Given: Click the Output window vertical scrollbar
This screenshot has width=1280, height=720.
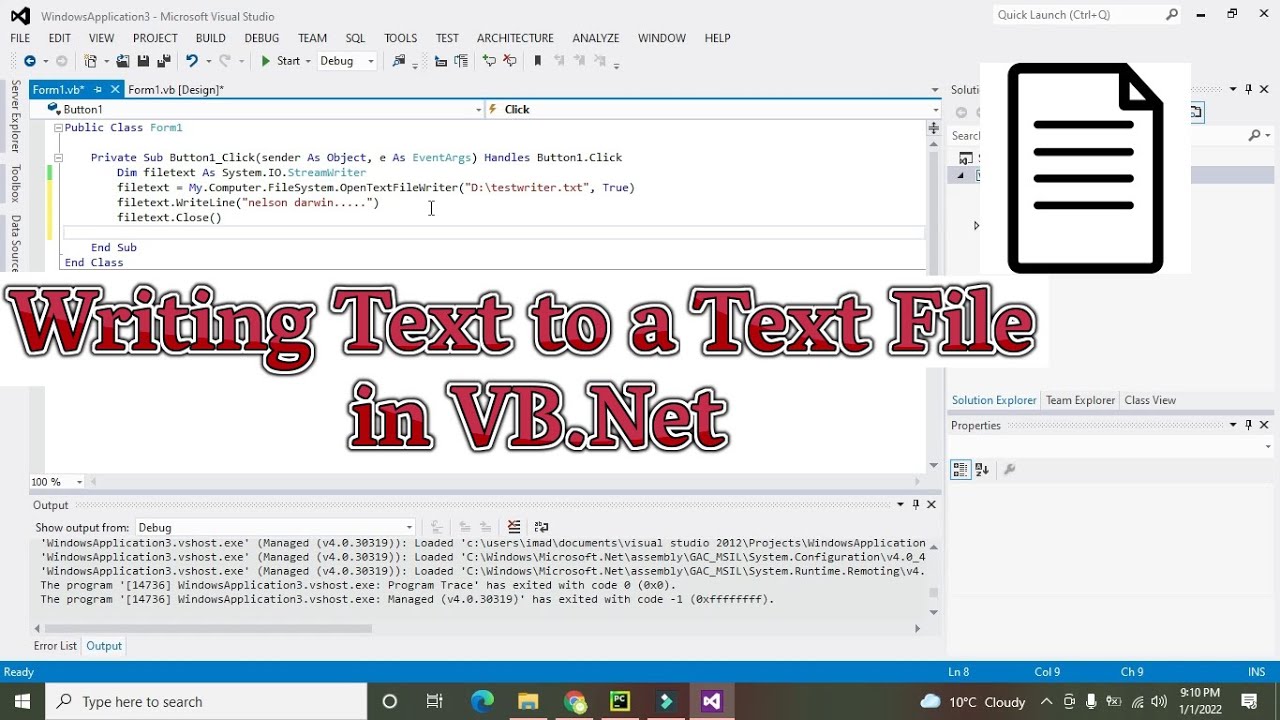Looking at the screenshot, I should pyautogui.click(x=934, y=592).
